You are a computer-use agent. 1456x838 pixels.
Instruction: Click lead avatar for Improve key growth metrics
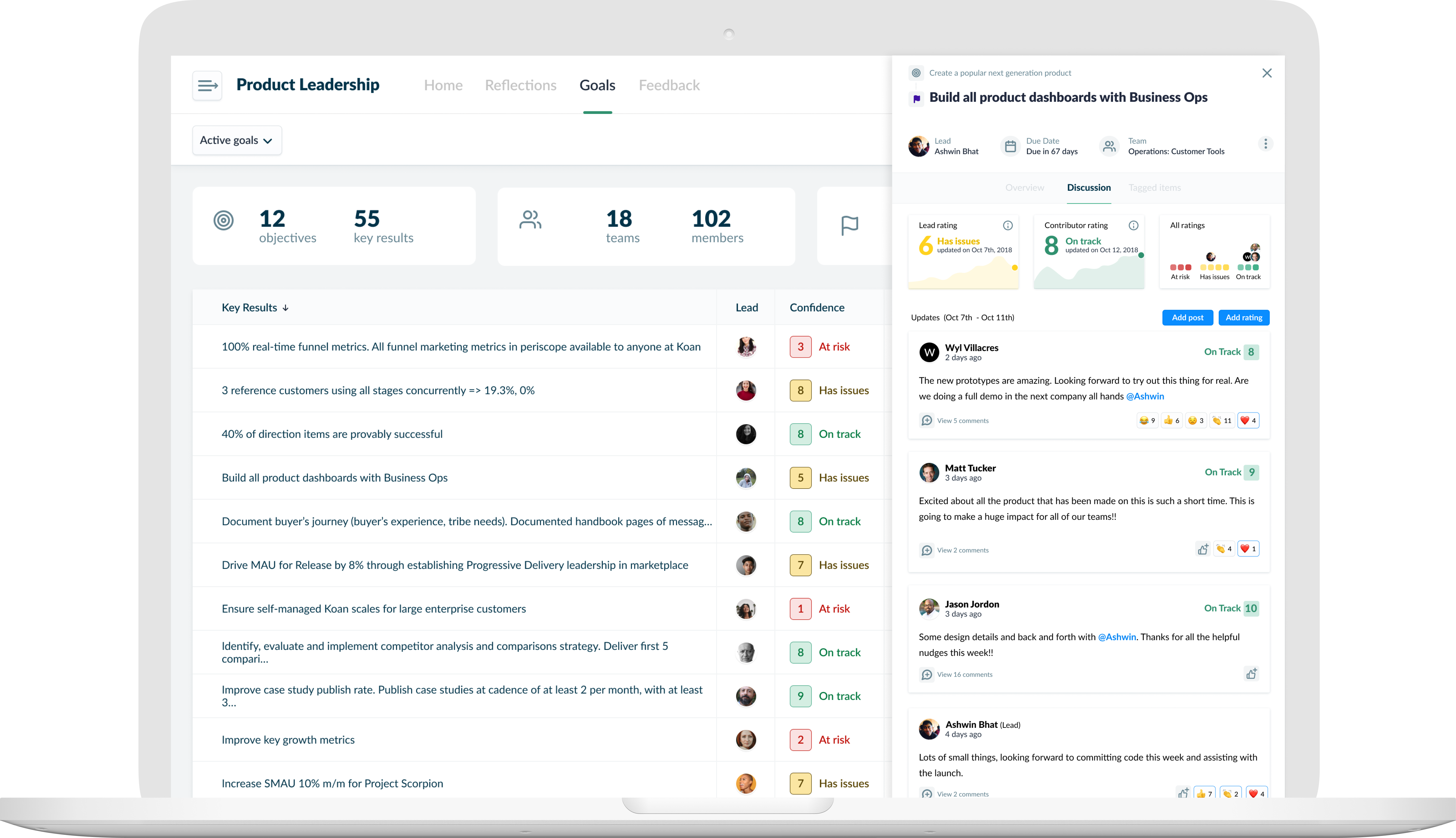746,740
